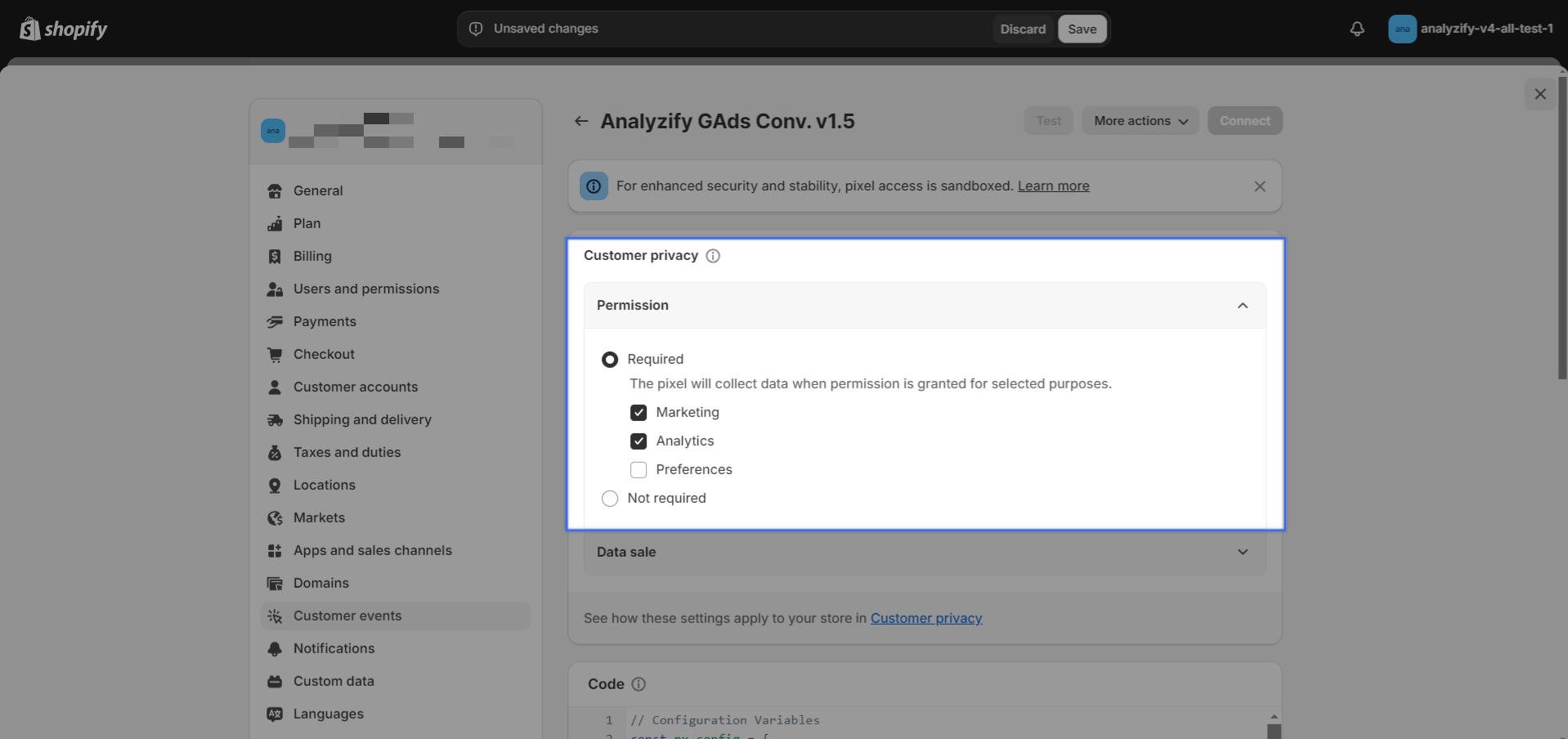Click the Shopify logo
Screen dimensions: 1568x739
coord(63,29)
